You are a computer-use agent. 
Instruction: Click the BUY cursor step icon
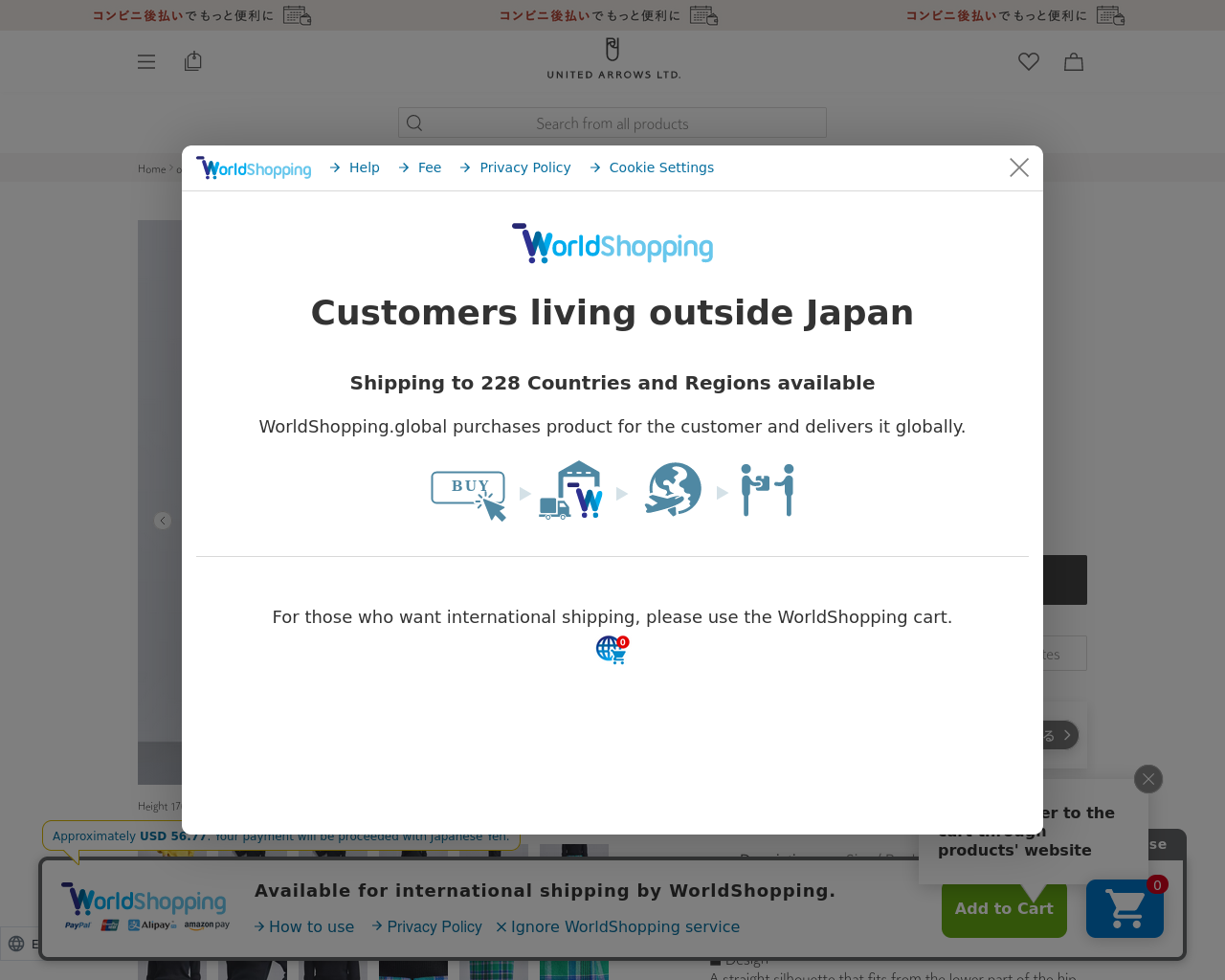[469, 495]
